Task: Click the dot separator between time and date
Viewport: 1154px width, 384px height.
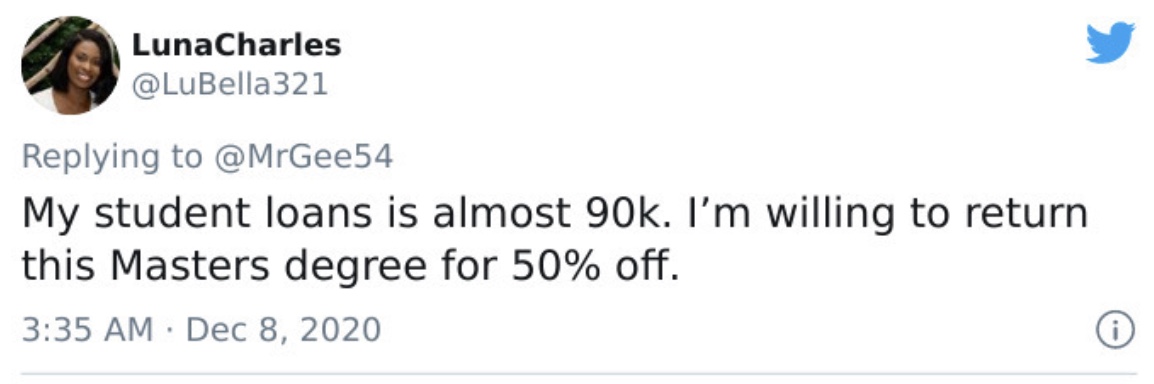Action: point(171,330)
